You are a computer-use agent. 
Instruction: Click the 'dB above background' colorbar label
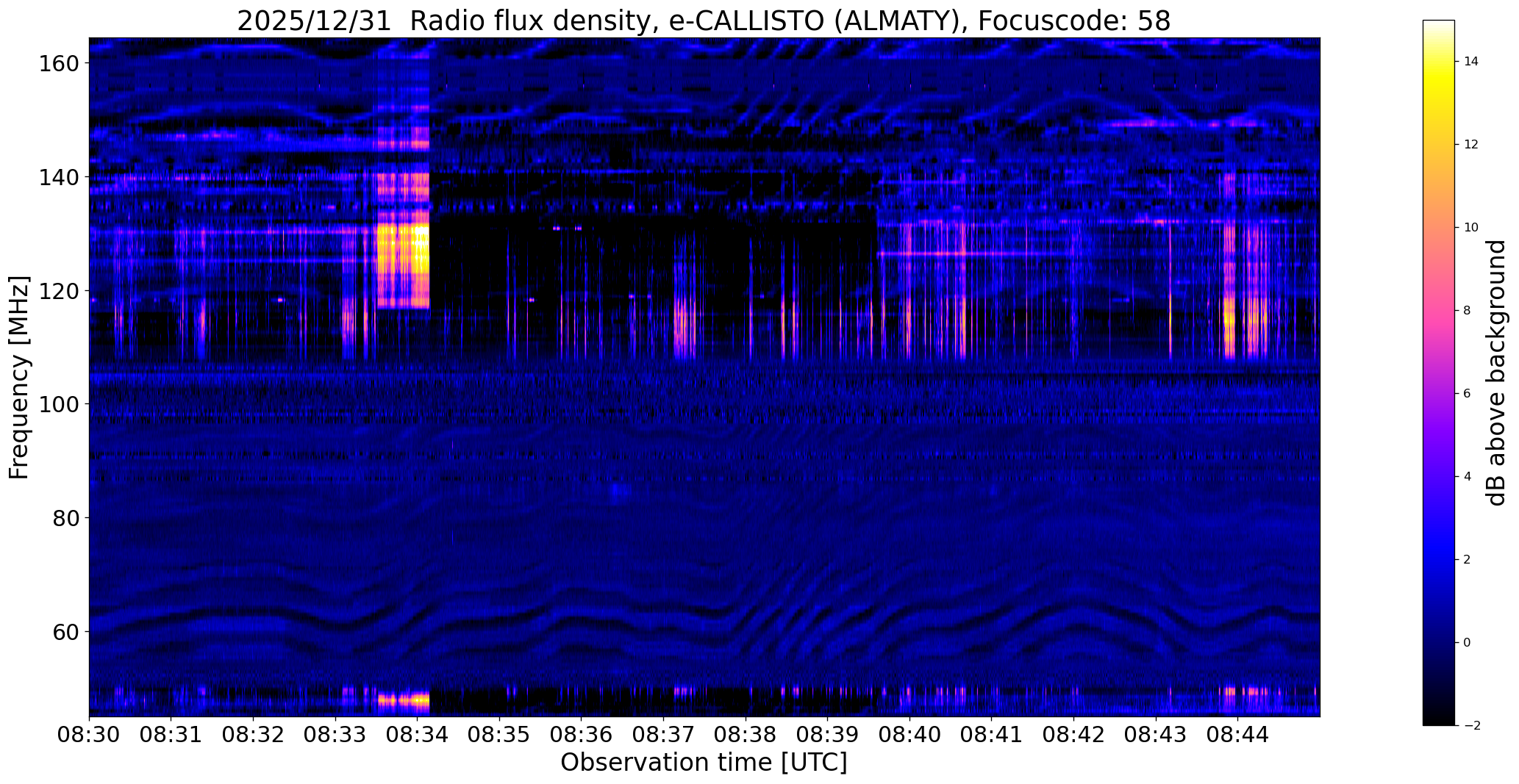(x=1496, y=373)
